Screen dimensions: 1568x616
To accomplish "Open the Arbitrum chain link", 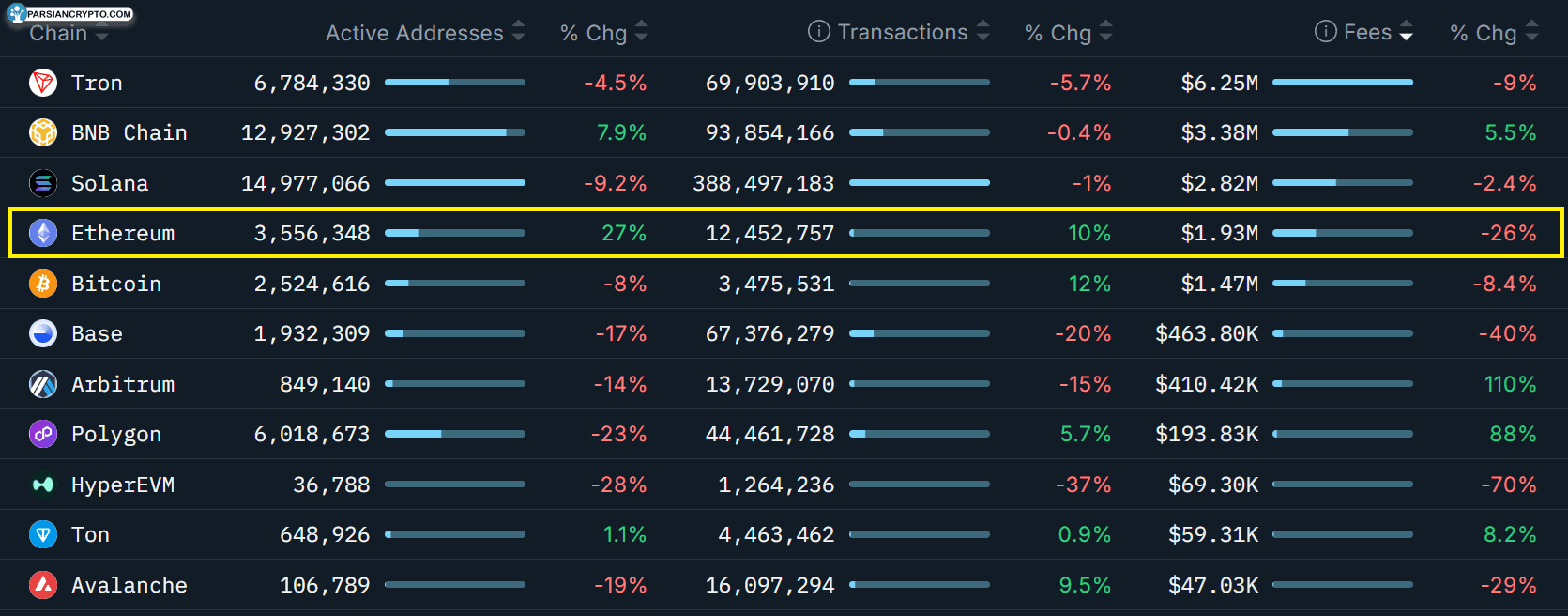I will [123, 384].
